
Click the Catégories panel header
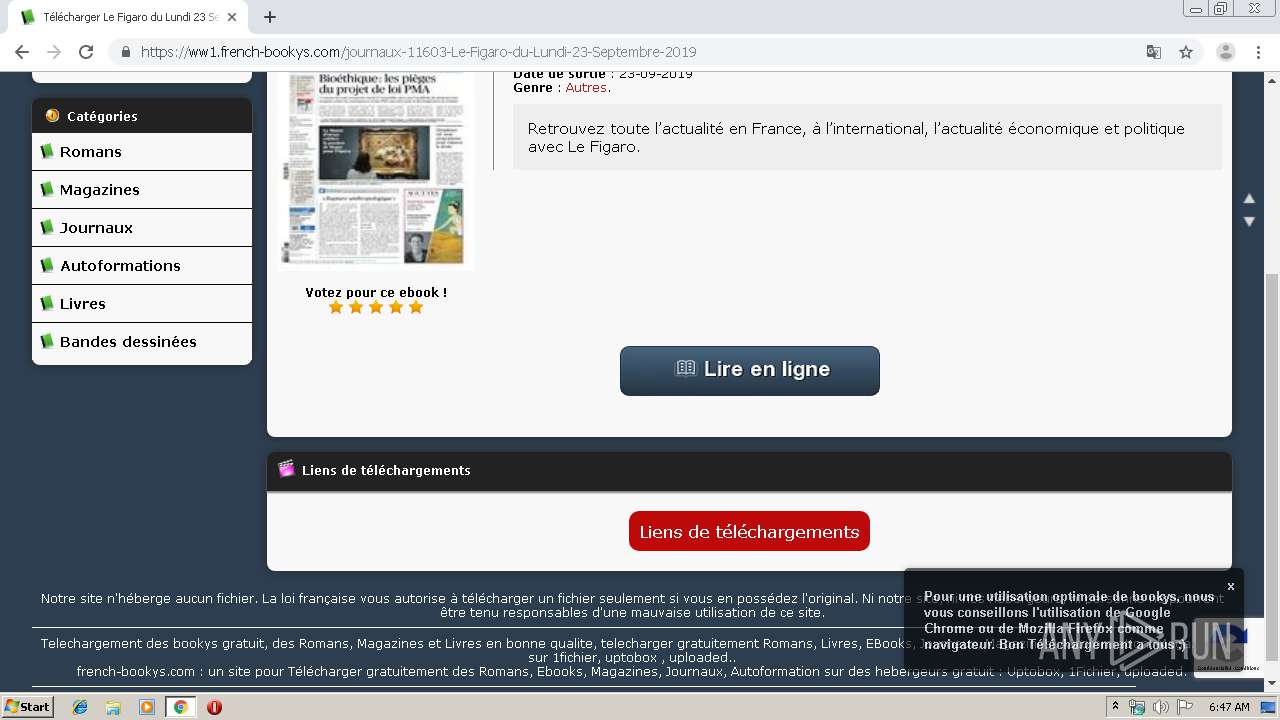[x=142, y=116]
